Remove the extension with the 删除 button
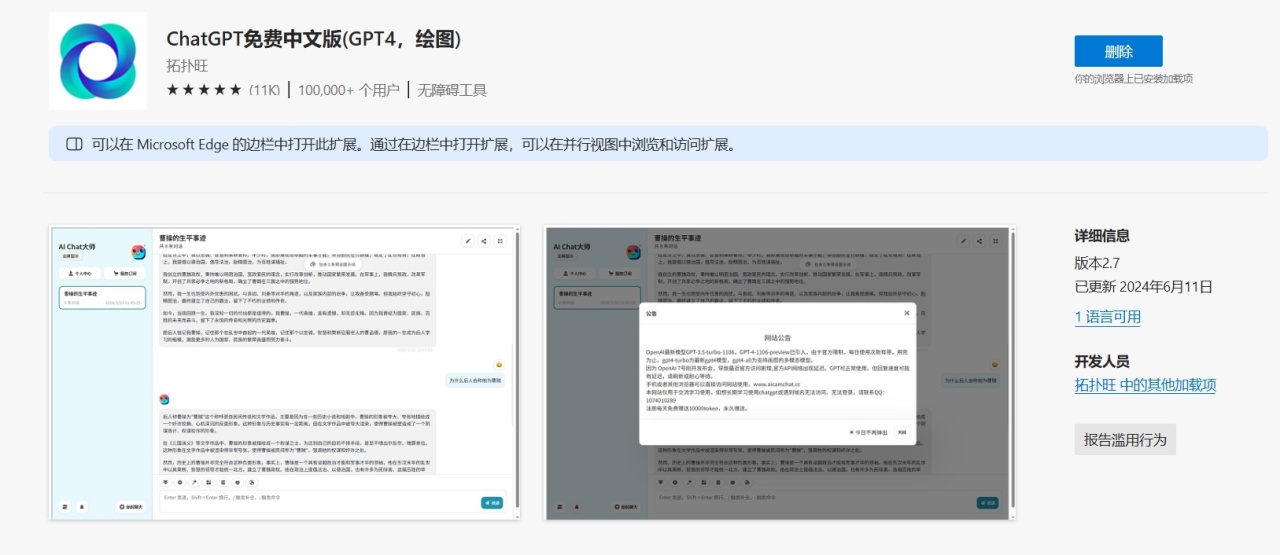The image size is (1280, 555). point(1118,51)
